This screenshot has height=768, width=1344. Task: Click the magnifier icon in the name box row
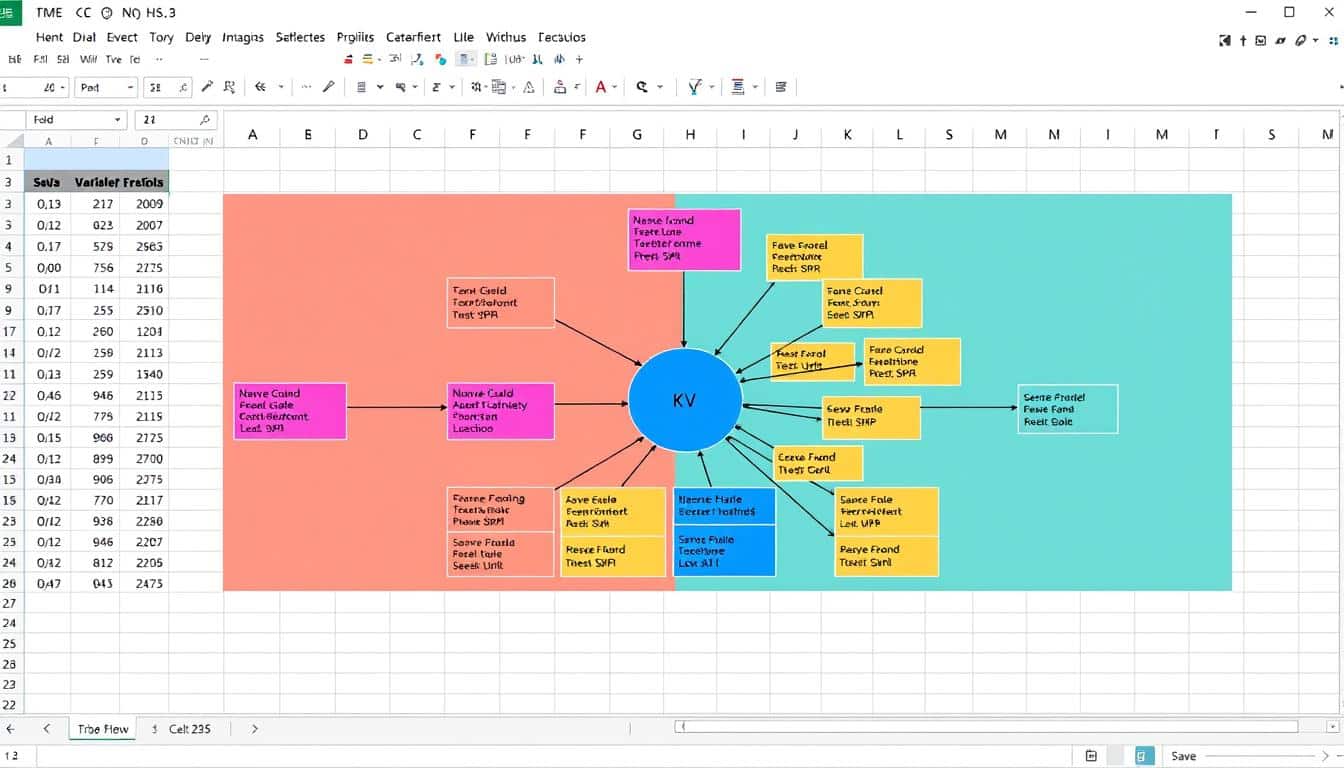coord(203,120)
